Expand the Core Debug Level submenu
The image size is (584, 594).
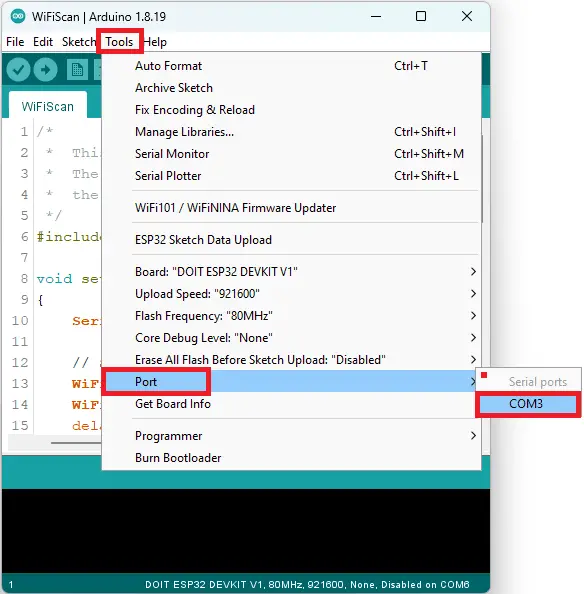290,338
